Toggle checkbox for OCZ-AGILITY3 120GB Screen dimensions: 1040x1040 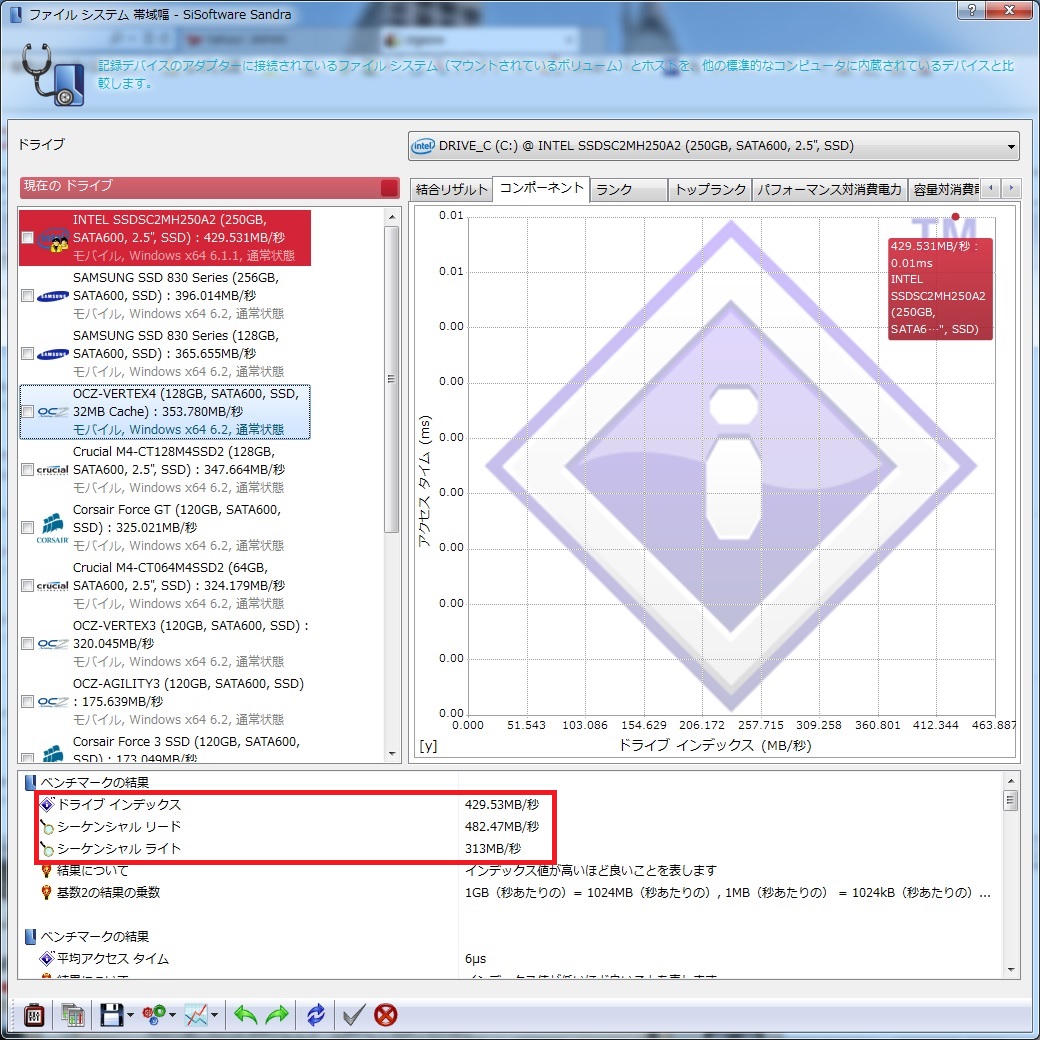[x=27, y=702]
